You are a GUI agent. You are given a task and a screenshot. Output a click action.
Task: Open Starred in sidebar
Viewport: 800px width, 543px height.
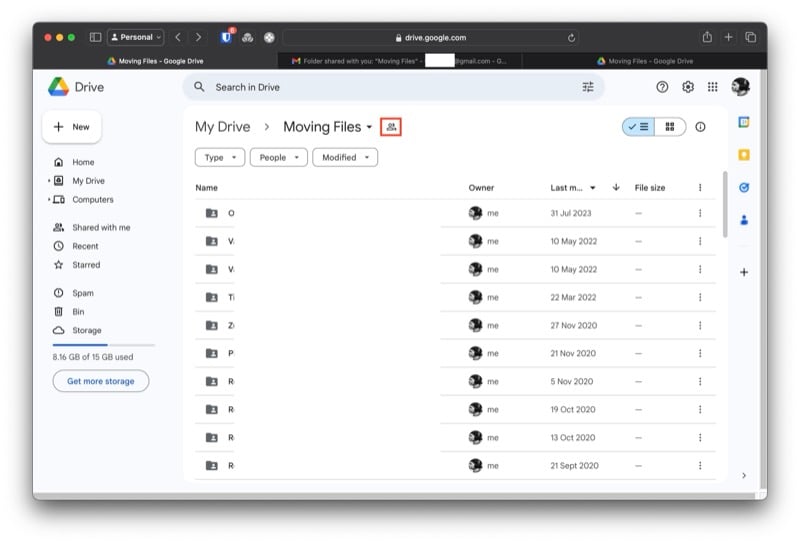86,265
